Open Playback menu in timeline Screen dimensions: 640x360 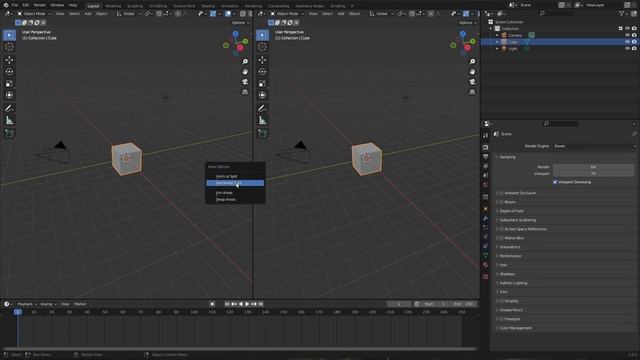[27, 304]
